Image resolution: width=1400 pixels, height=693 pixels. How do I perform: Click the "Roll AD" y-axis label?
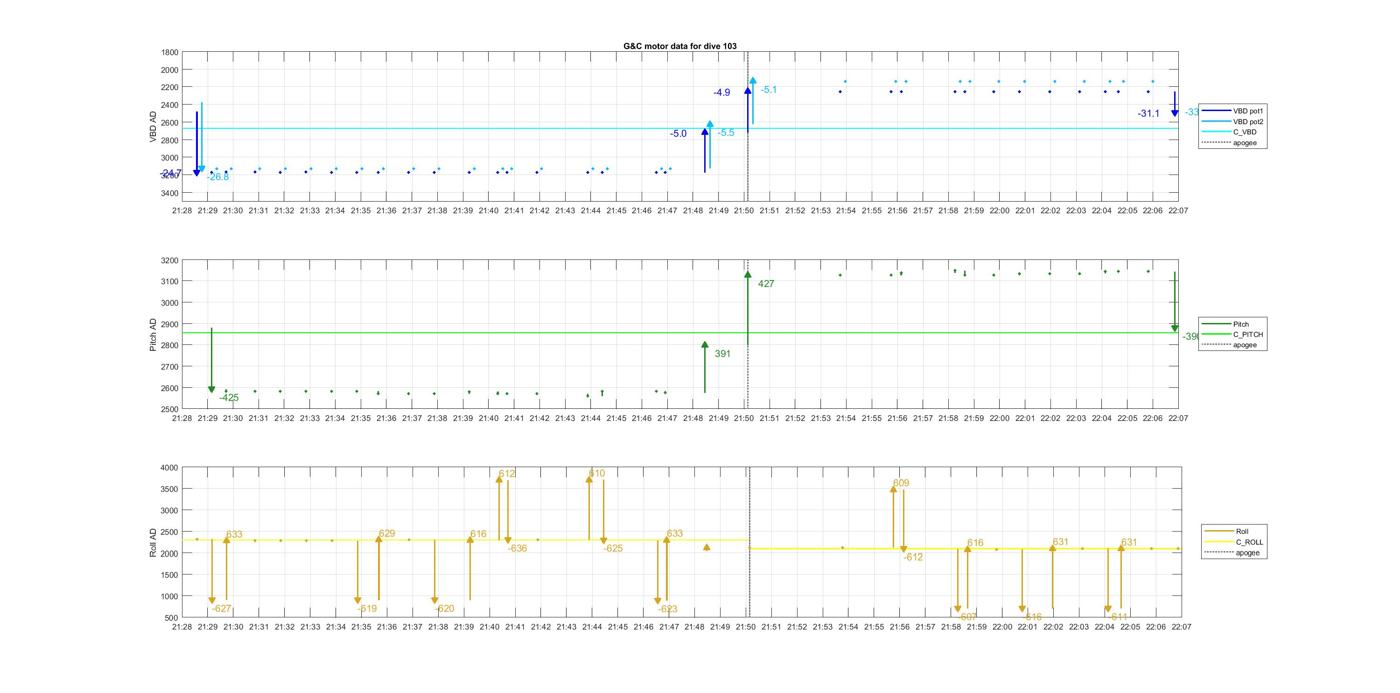tap(154, 542)
